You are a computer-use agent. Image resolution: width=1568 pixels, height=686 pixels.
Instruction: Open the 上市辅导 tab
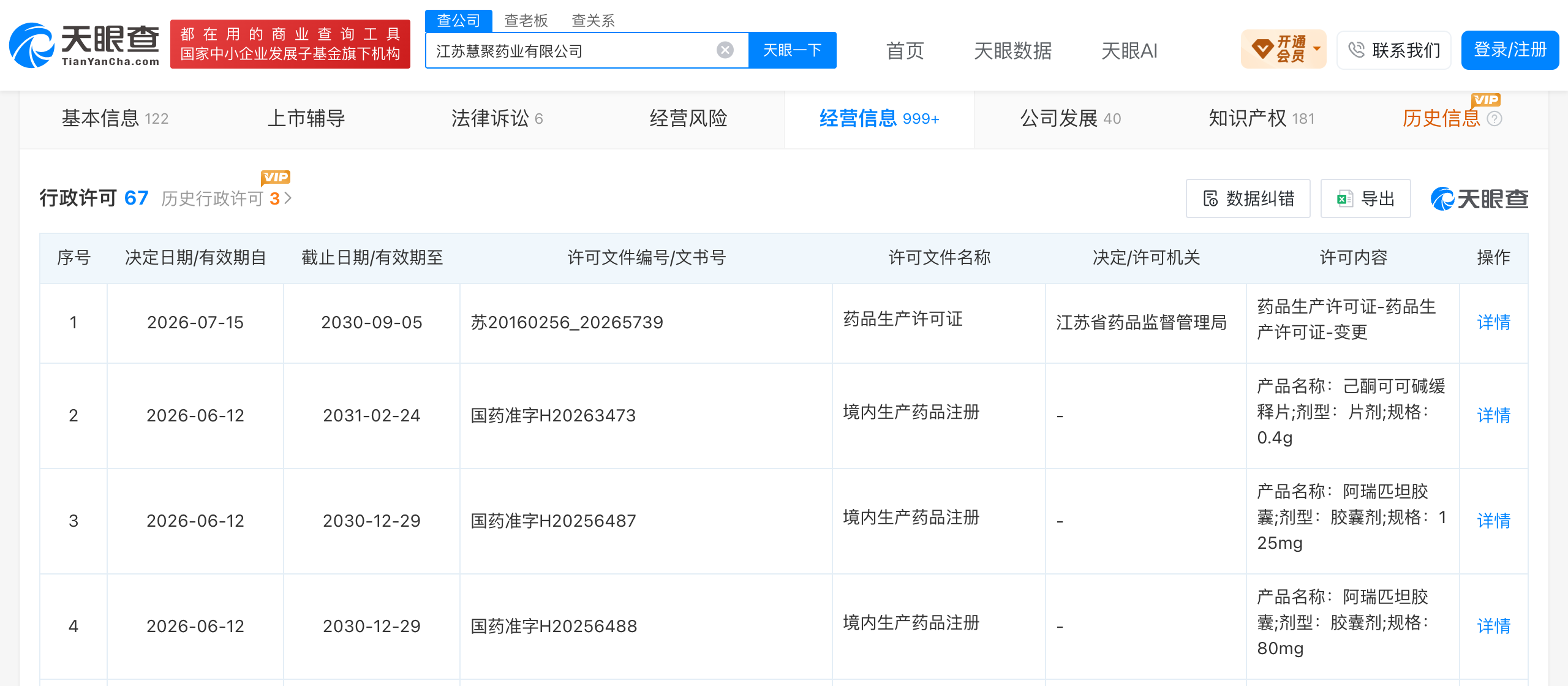[306, 118]
